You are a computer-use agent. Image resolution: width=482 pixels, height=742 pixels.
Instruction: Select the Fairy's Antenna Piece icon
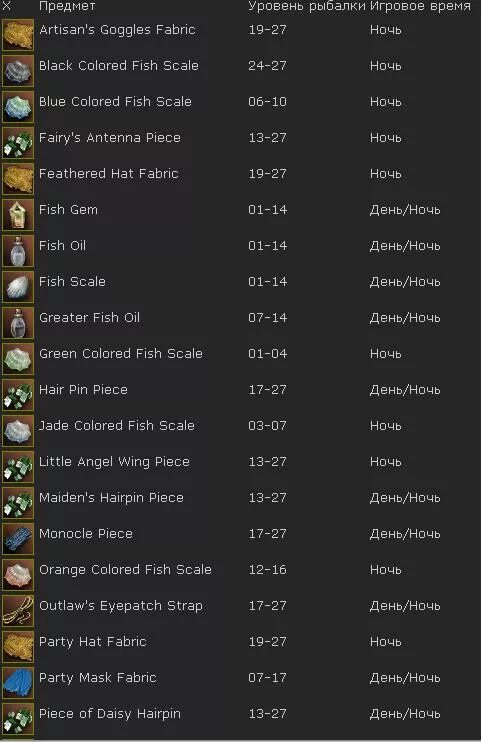pyautogui.click(x=18, y=142)
